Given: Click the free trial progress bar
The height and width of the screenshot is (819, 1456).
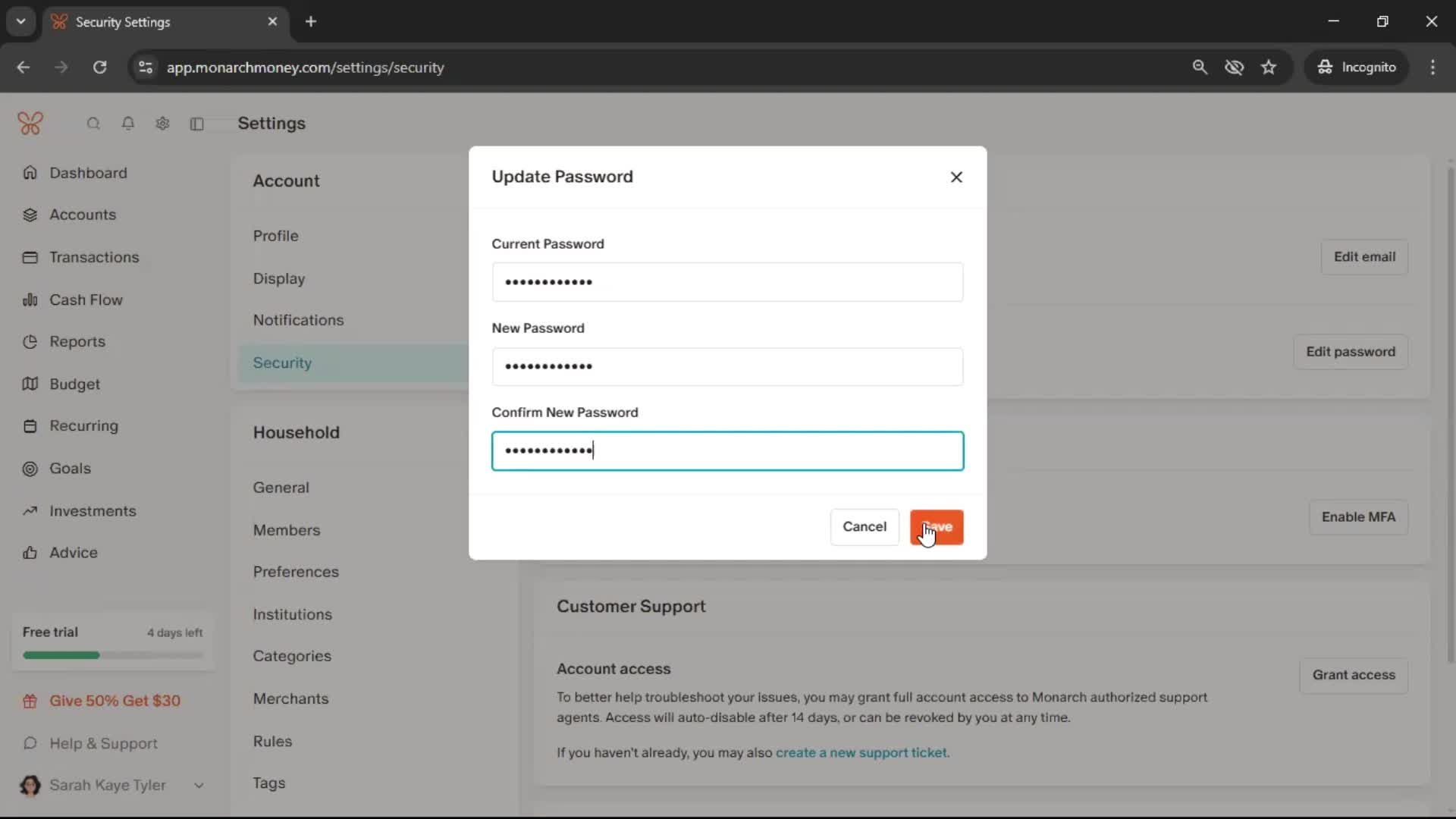Looking at the screenshot, I should pyautogui.click(x=113, y=655).
